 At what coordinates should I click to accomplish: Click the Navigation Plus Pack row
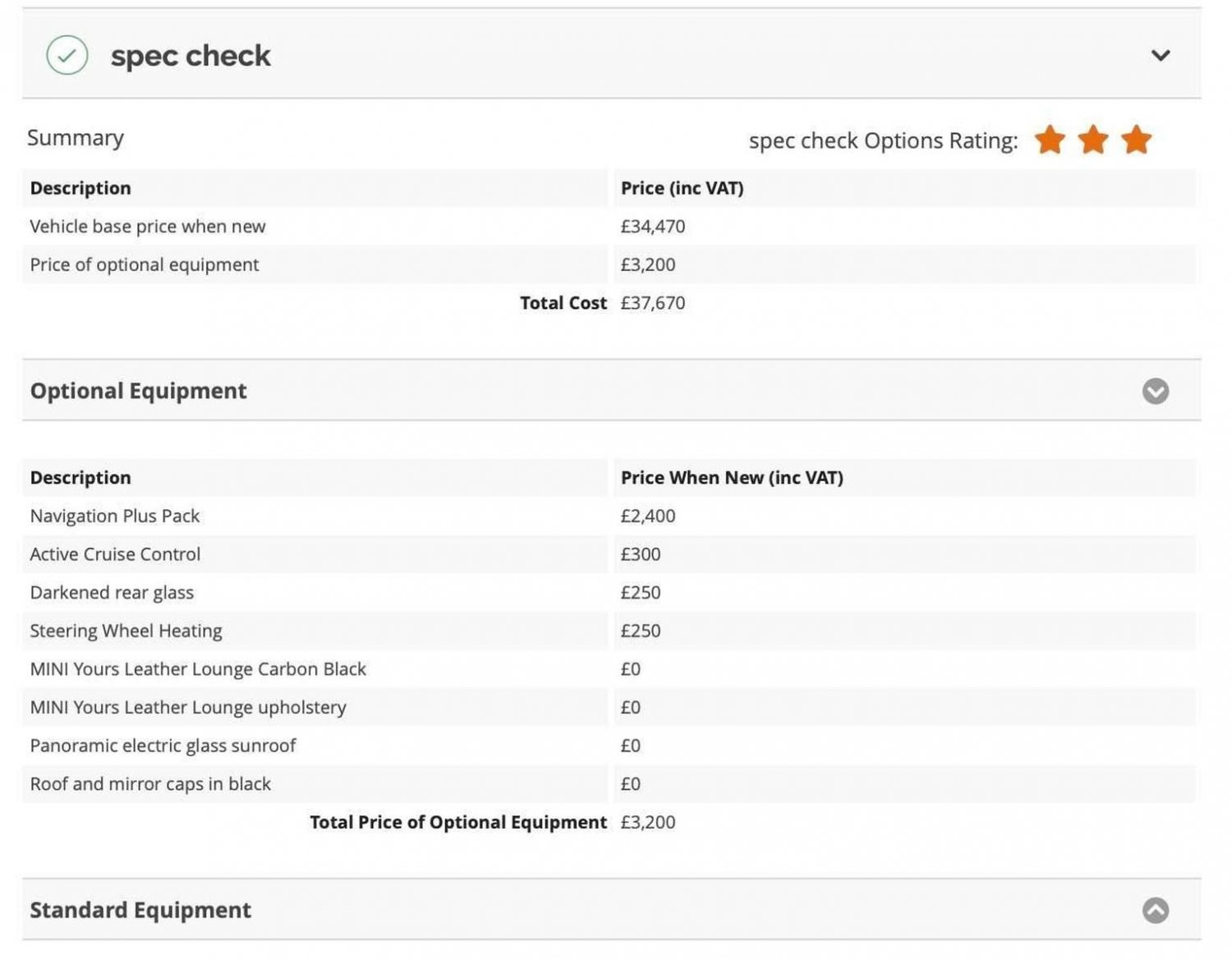click(x=115, y=516)
